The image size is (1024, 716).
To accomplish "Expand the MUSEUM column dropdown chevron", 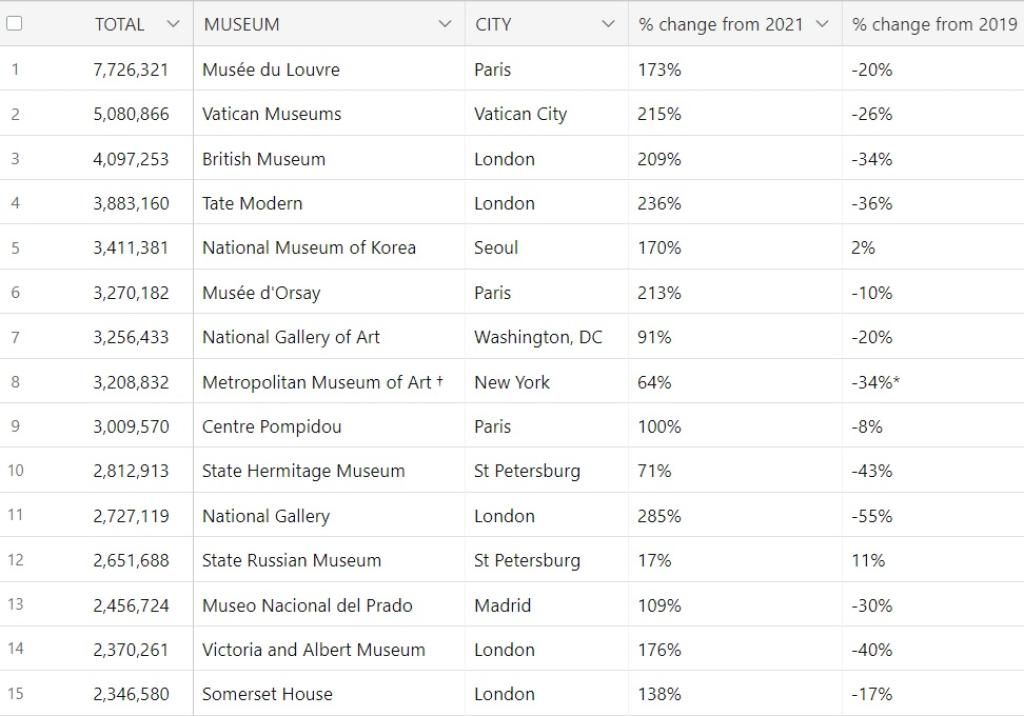I will click(x=445, y=24).
